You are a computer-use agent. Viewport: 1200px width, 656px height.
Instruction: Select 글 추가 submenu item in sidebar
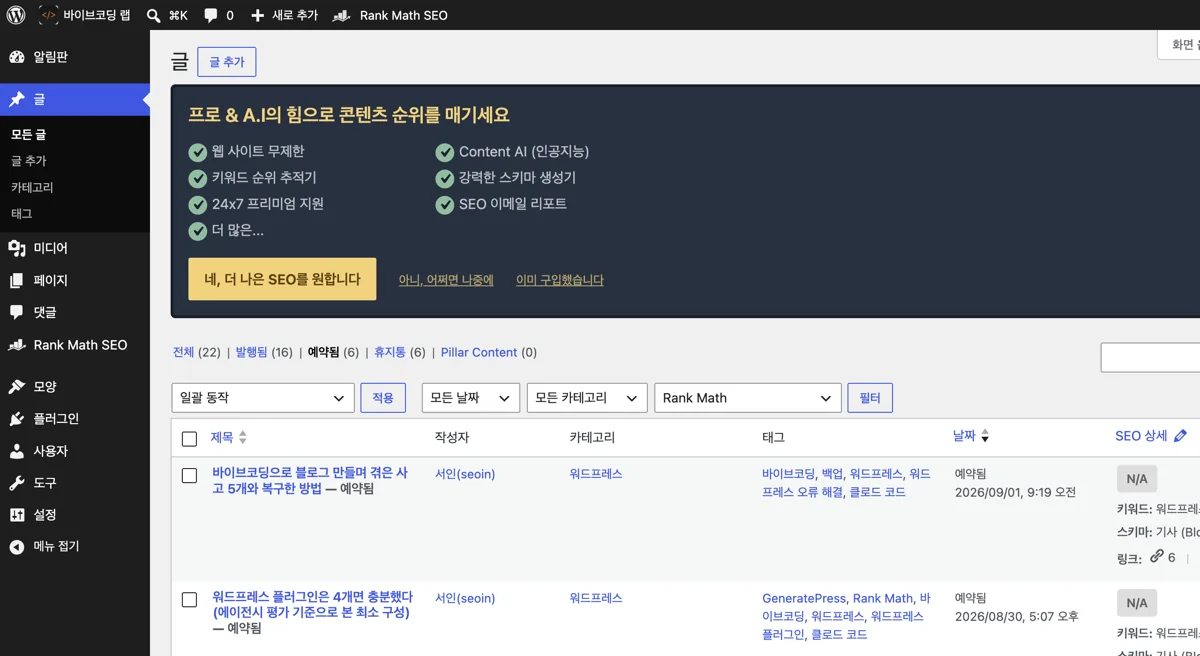click(28, 160)
